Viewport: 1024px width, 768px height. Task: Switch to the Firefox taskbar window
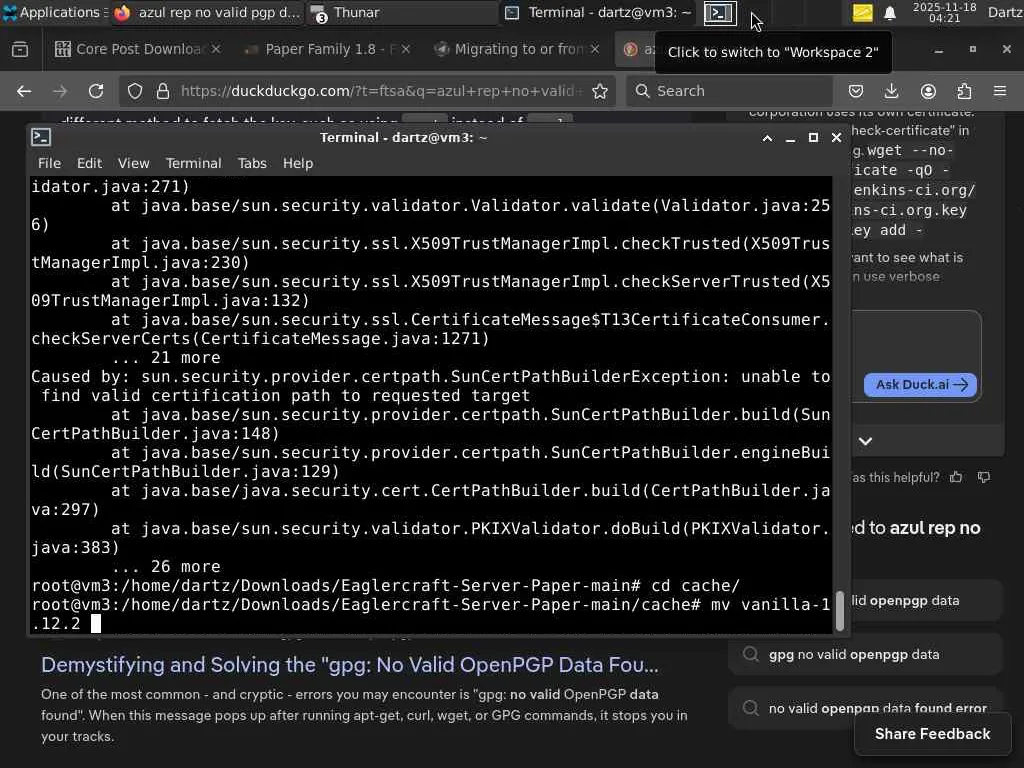(x=207, y=12)
